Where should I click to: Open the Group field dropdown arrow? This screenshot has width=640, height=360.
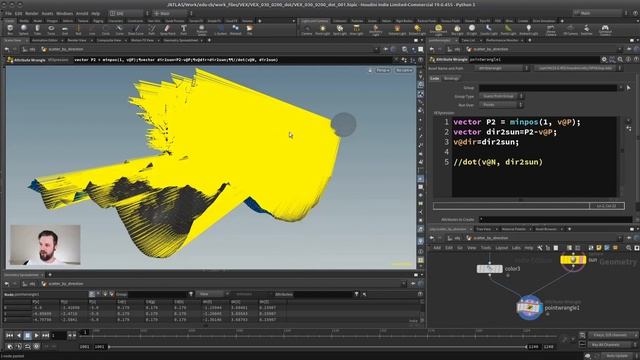pos(621,88)
